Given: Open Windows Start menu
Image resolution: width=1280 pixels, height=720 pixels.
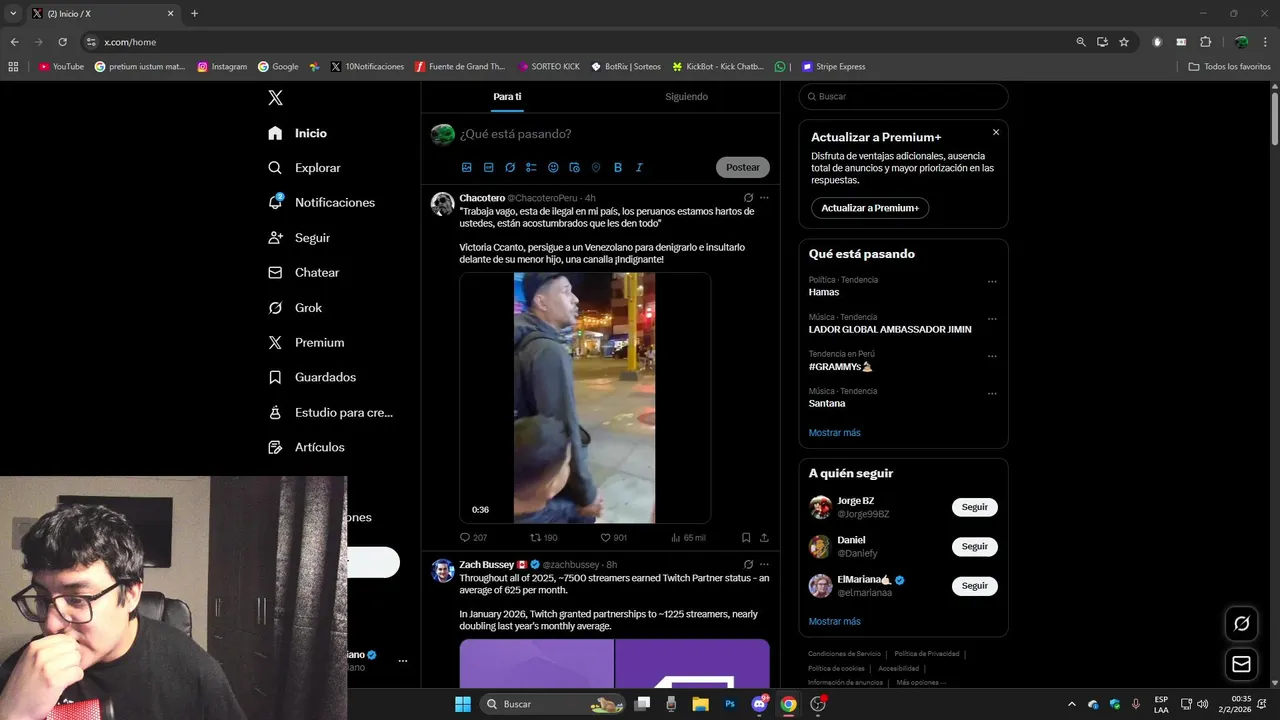Looking at the screenshot, I should point(463,704).
